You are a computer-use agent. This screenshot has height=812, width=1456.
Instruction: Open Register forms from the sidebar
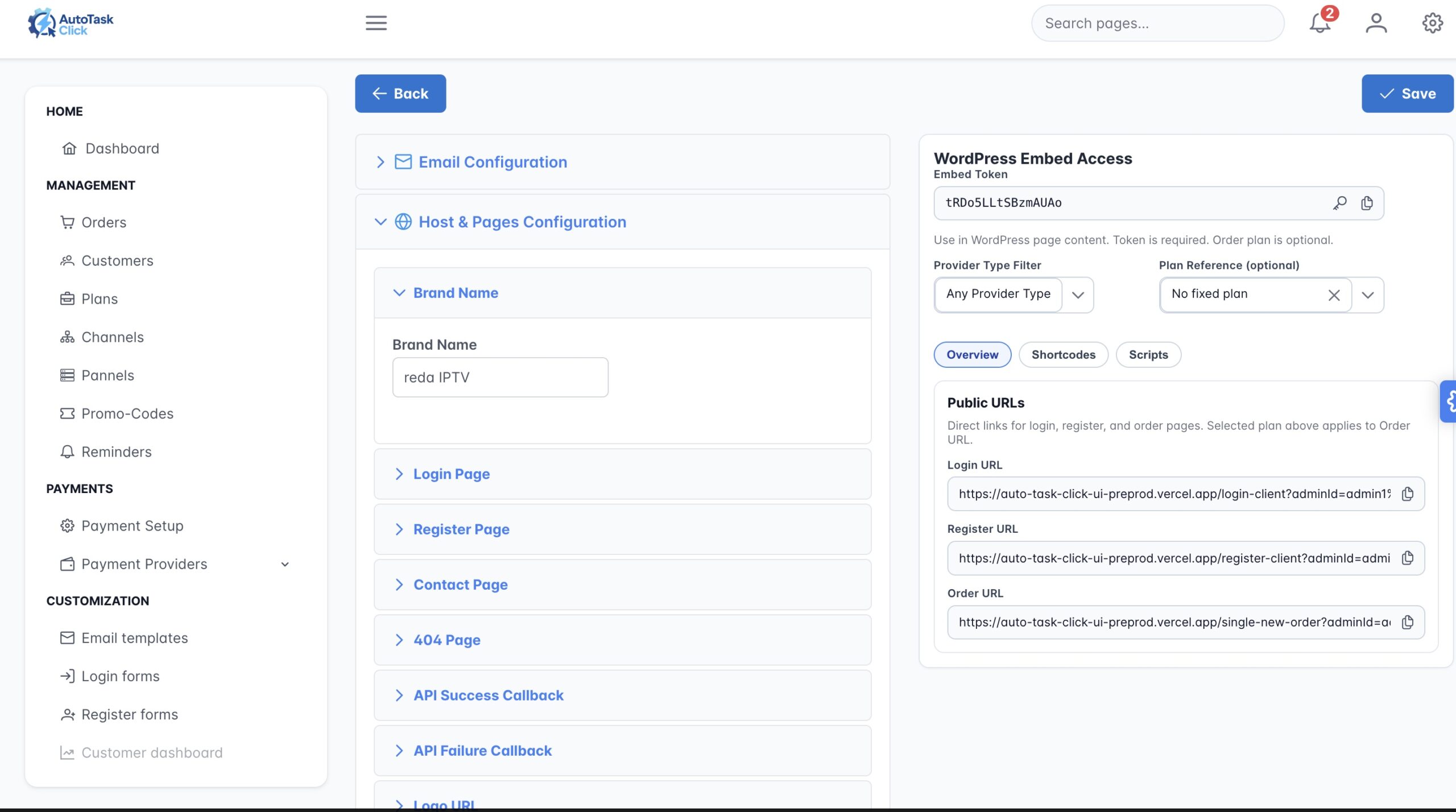click(119, 714)
